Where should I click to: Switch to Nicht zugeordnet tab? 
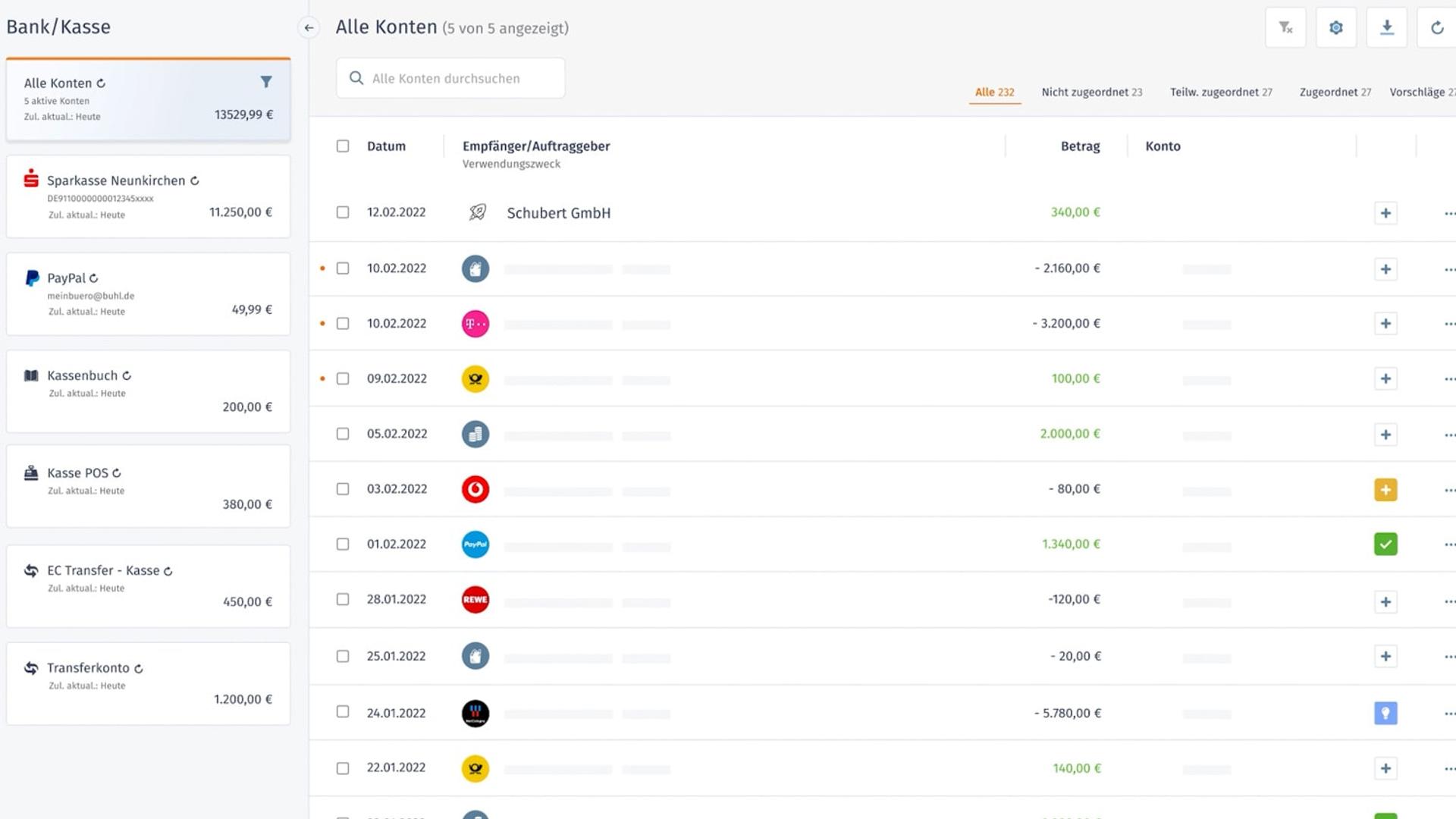[1091, 92]
